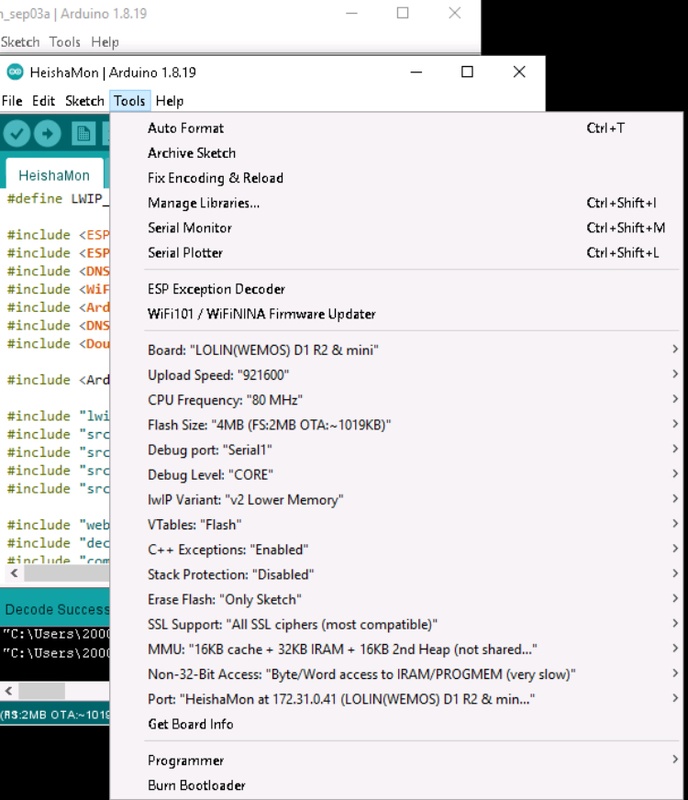Open ESP Exception Decoder

click(x=397, y=289)
